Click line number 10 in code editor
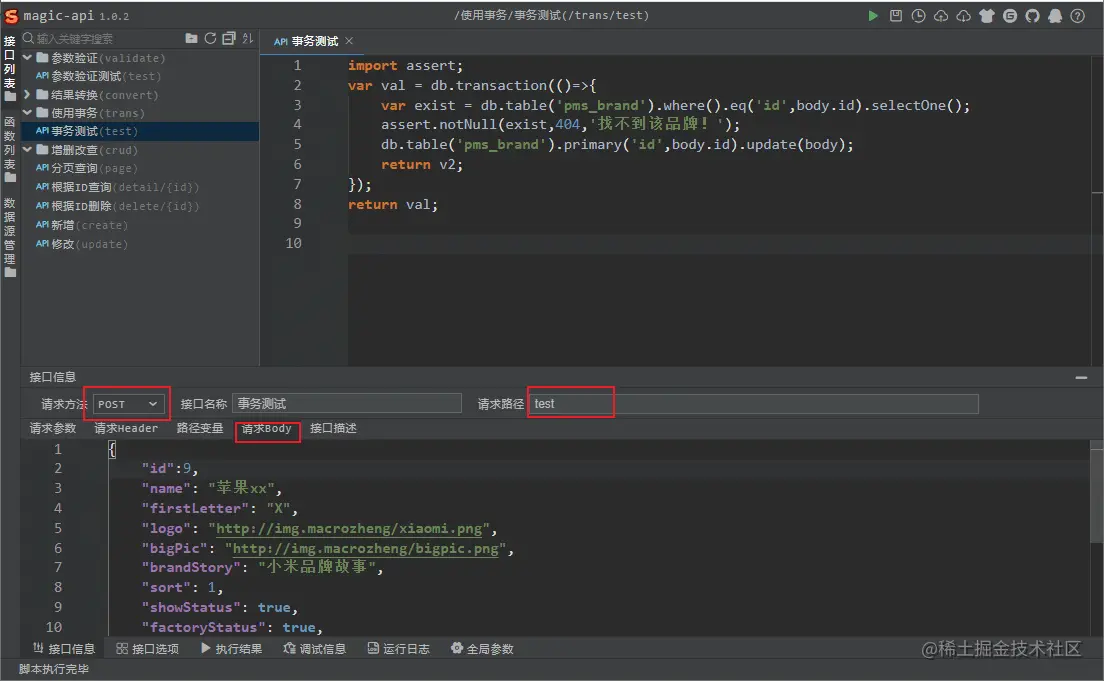The height and width of the screenshot is (681, 1104). (x=293, y=243)
